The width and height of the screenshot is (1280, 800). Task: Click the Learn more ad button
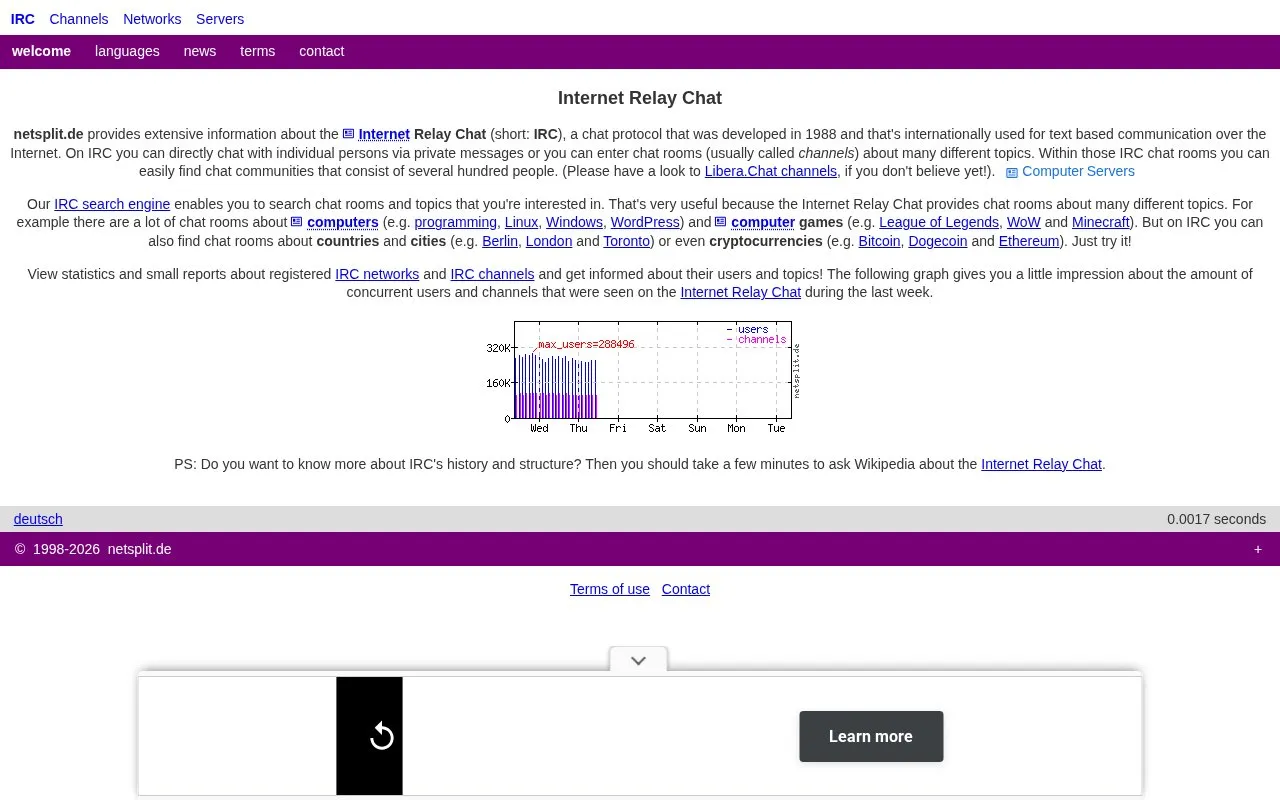pyautogui.click(x=871, y=736)
